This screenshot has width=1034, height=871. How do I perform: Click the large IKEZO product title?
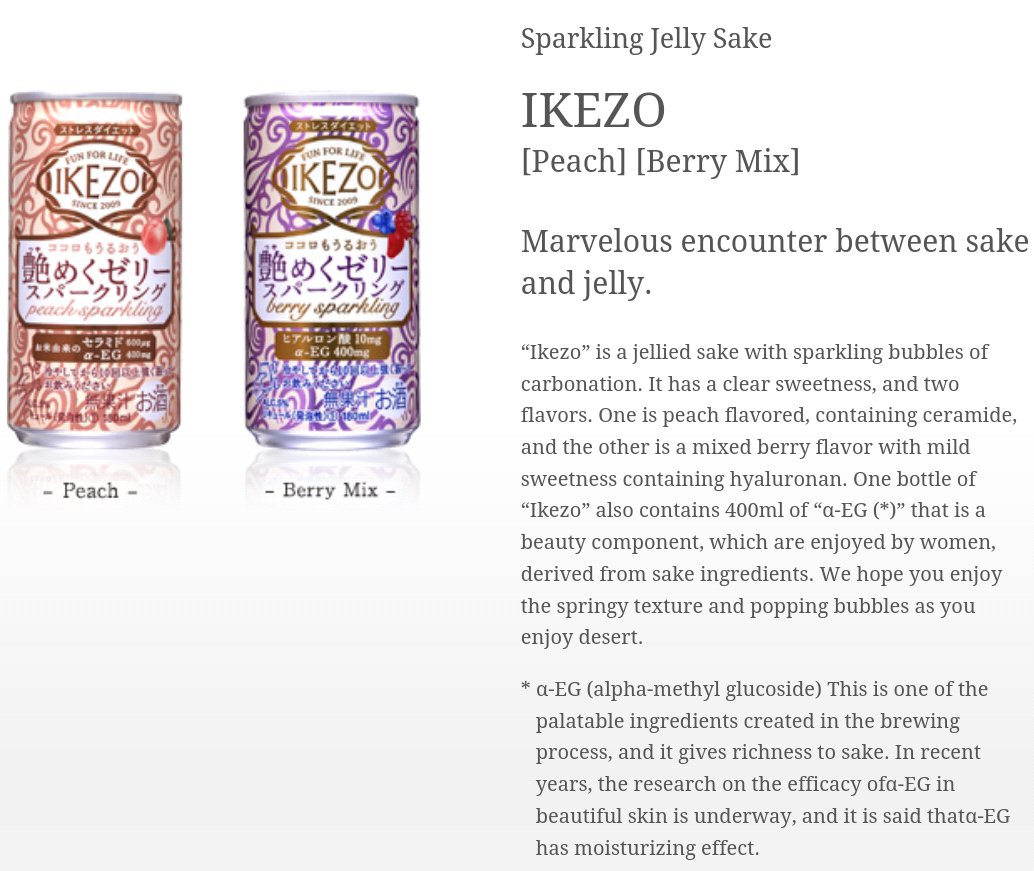pyautogui.click(x=593, y=110)
